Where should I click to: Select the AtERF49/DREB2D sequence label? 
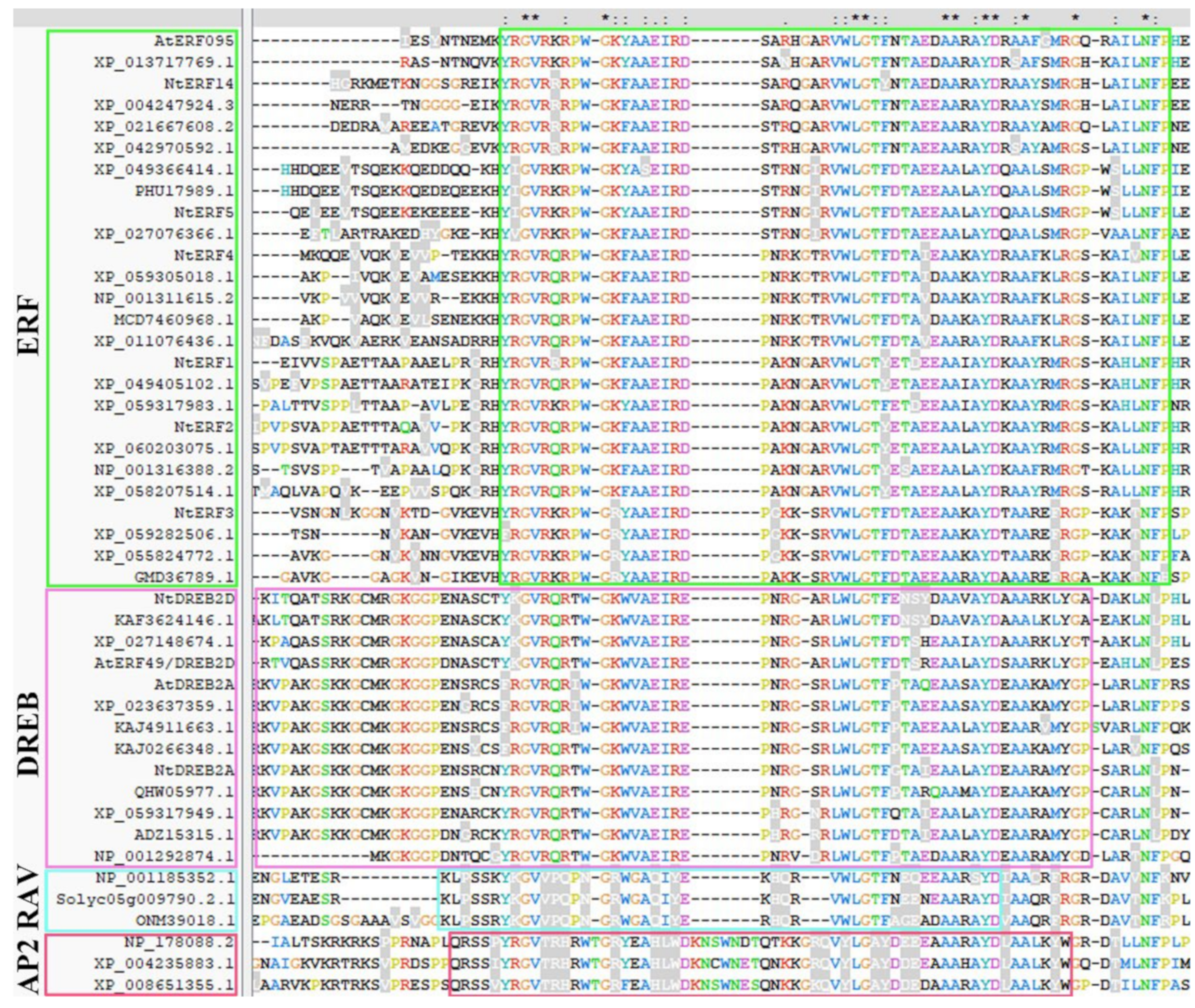tap(164, 663)
